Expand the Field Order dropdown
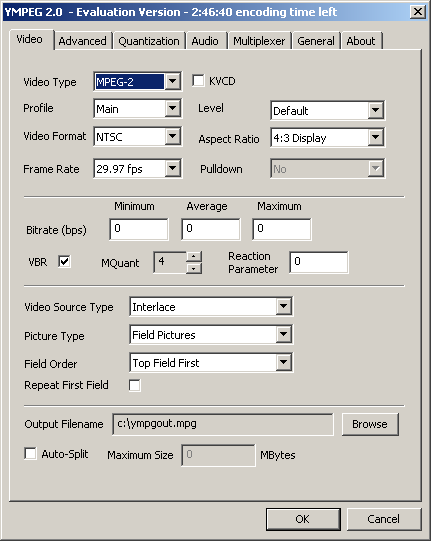The image size is (431, 541). [x=284, y=362]
